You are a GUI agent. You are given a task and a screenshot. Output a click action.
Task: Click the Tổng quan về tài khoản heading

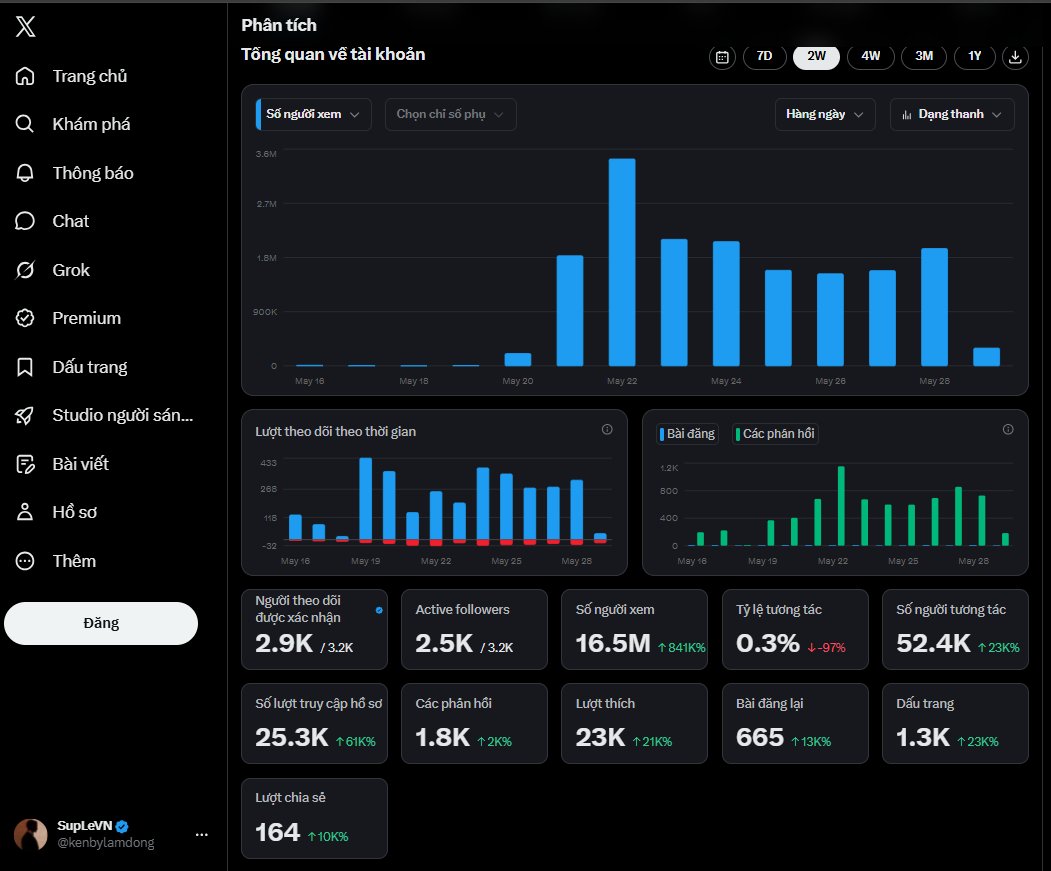[x=333, y=54]
